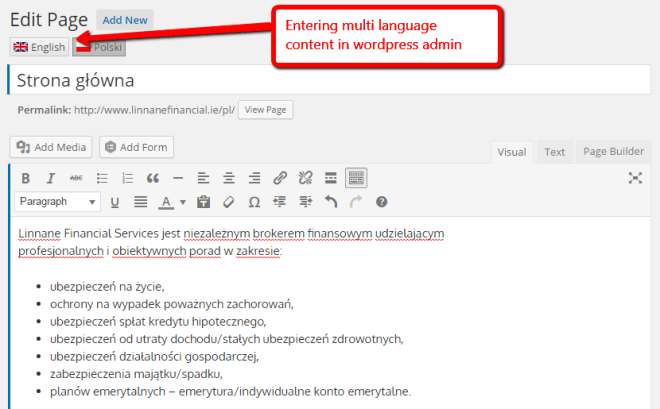Open the Paragraph format dropdown
Screen dimensions: 660x409
click(57, 202)
